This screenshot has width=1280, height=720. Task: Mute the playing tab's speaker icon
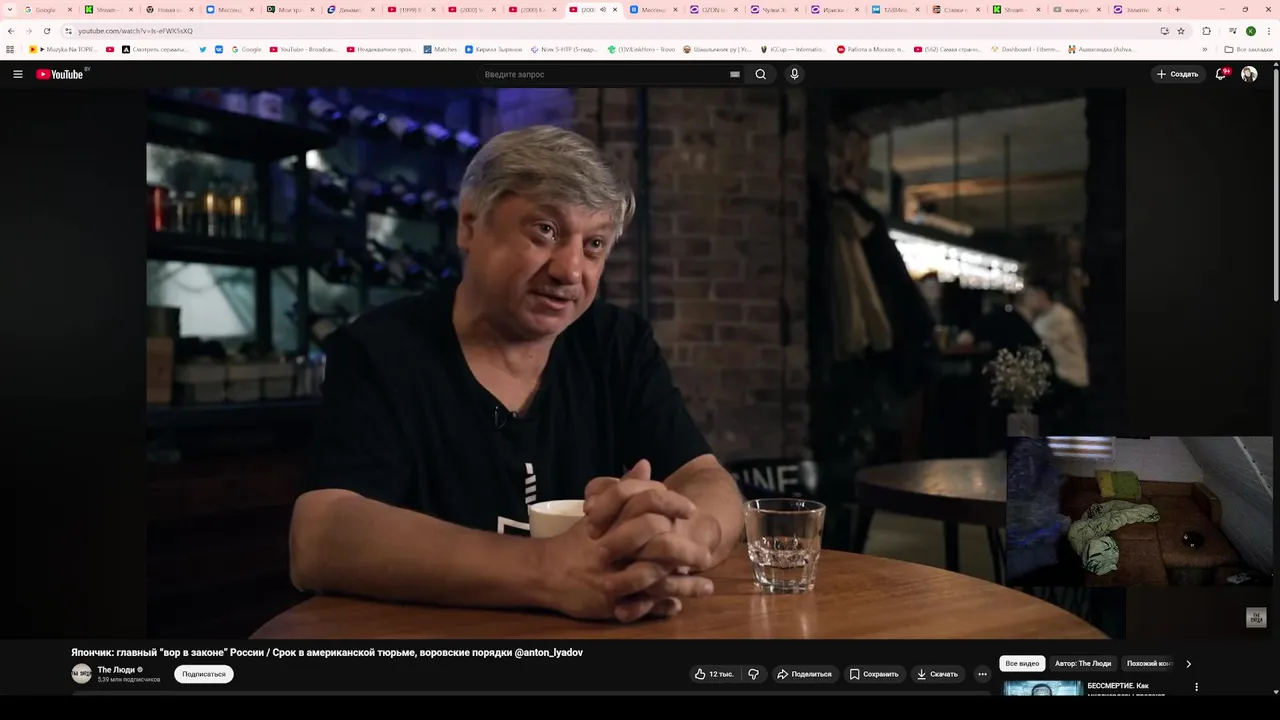pyautogui.click(x=603, y=10)
